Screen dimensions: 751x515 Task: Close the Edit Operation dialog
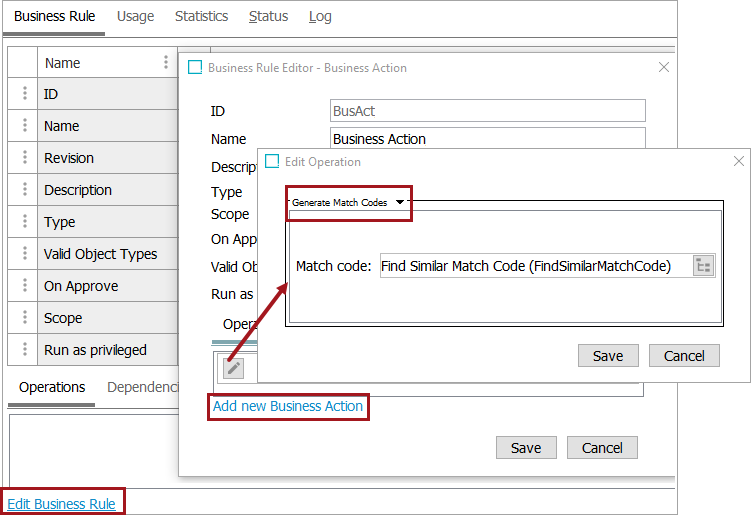(x=739, y=161)
